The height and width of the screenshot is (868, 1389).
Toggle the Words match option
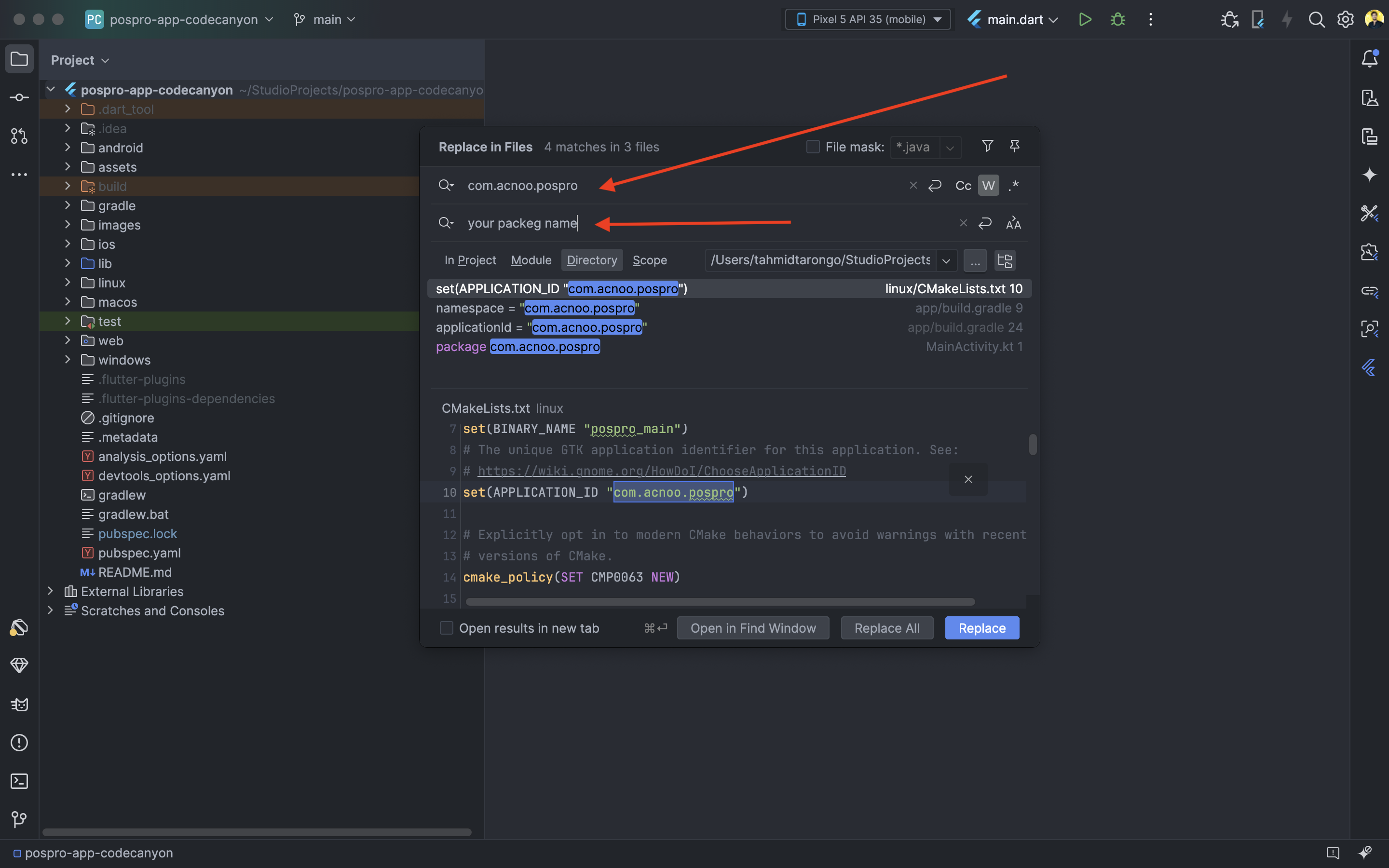pyautogui.click(x=988, y=186)
